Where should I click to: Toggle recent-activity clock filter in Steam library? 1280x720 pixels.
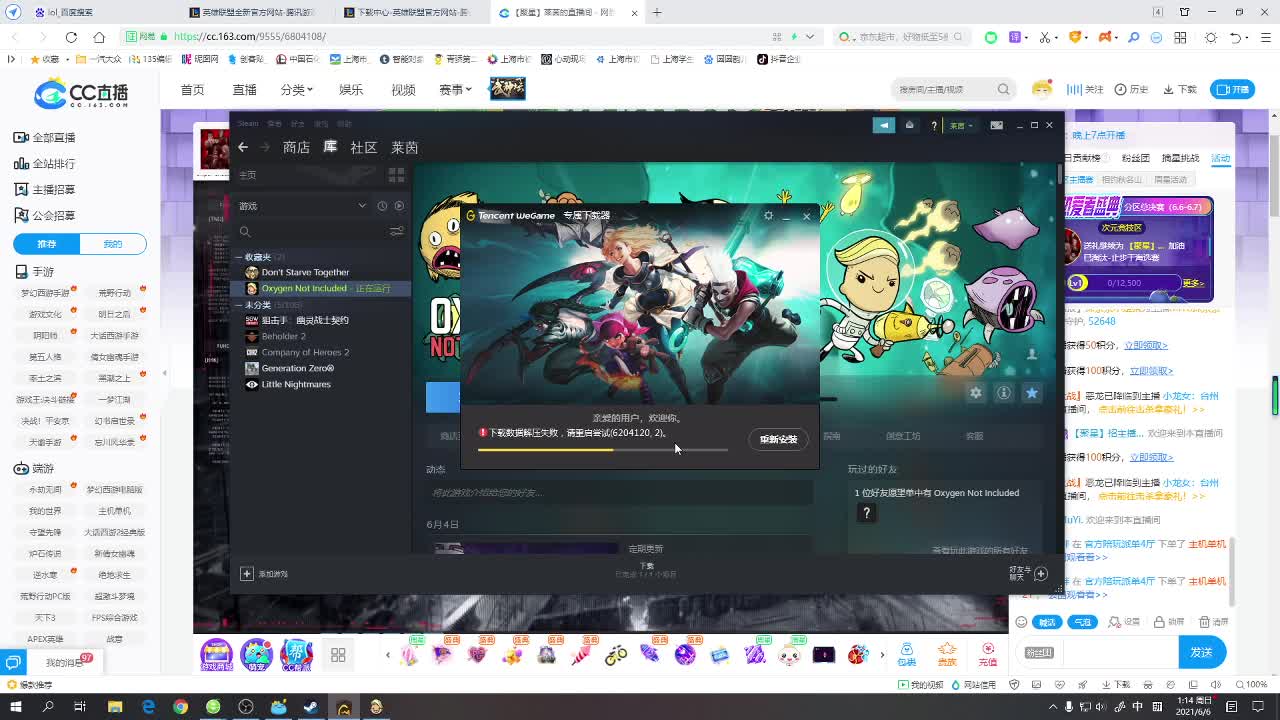pyautogui.click(x=382, y=206)
